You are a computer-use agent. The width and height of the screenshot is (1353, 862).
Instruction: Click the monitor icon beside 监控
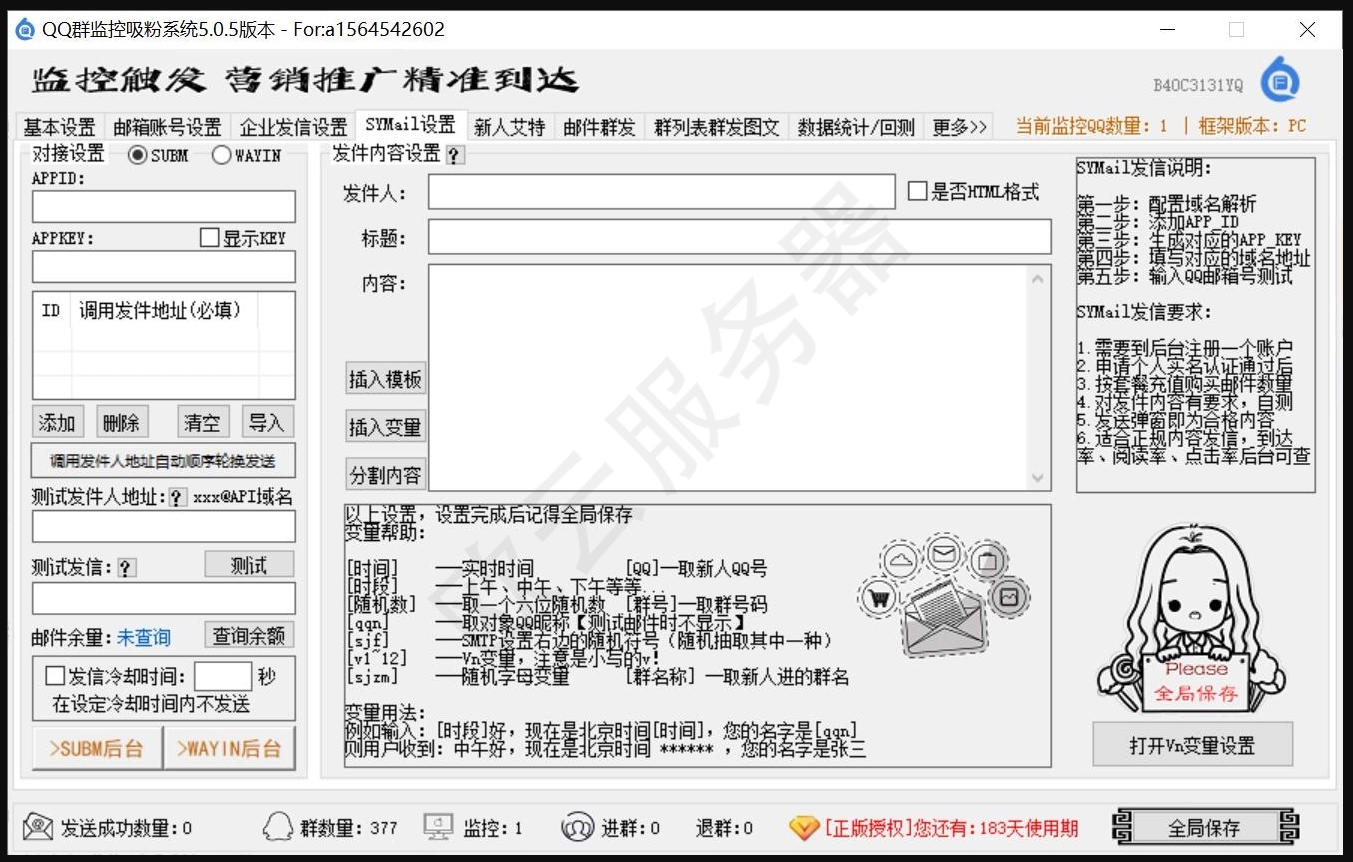(x=438, y=827)
